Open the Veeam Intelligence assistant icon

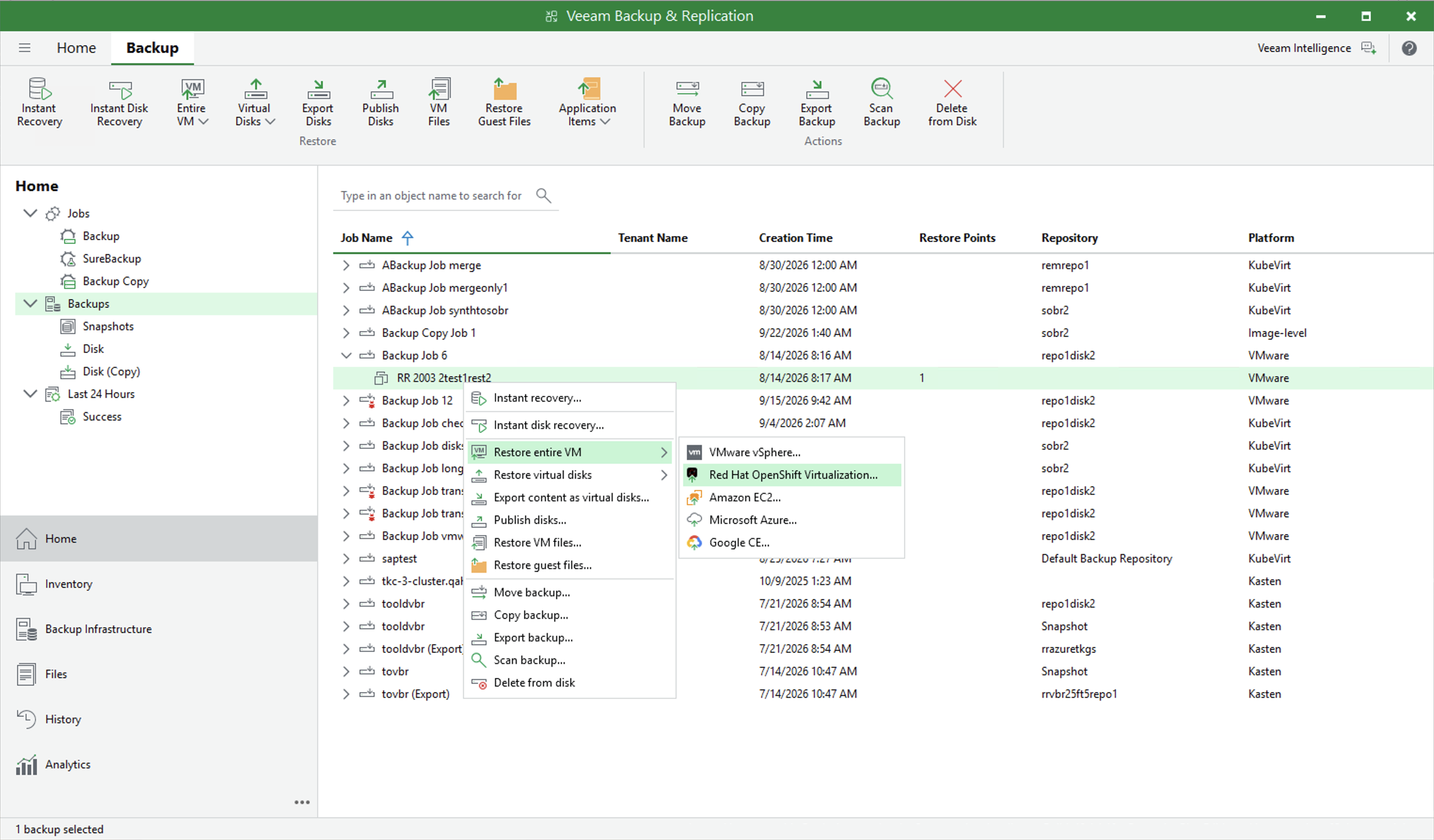tap(1369, 48)
